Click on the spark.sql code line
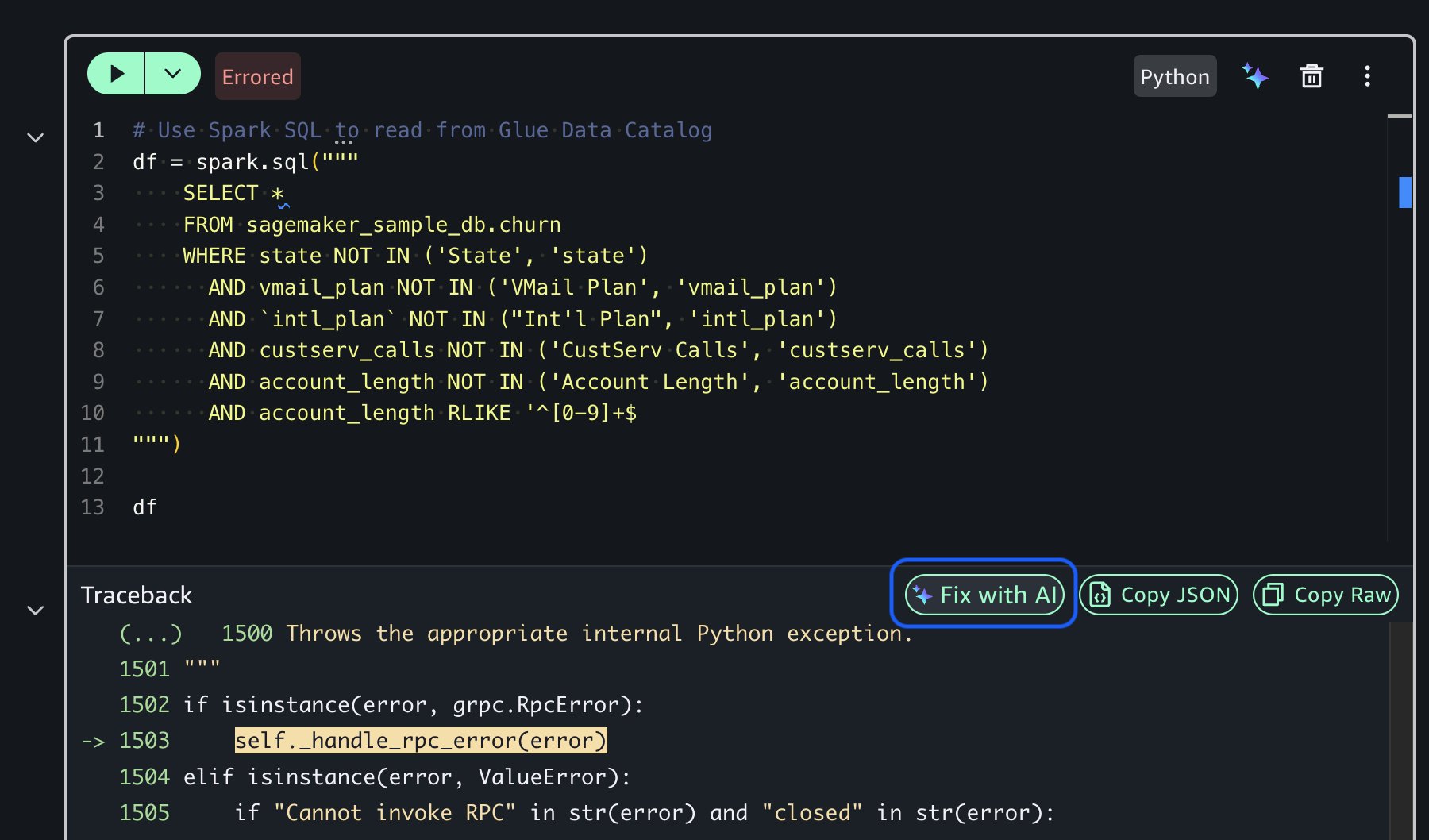 (x=246, y=162)
